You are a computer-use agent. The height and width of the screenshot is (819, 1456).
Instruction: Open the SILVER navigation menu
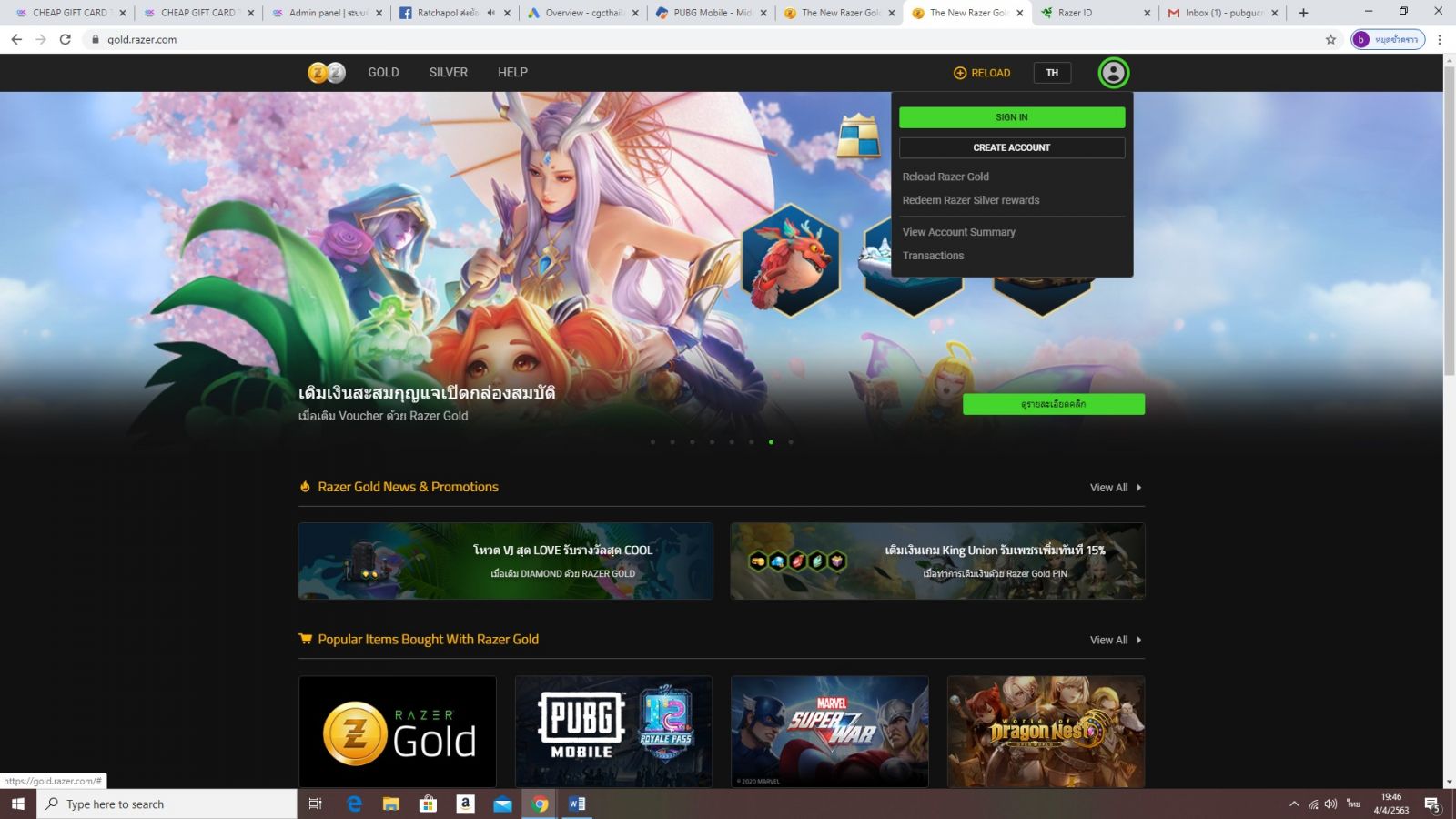click(449, 73)
